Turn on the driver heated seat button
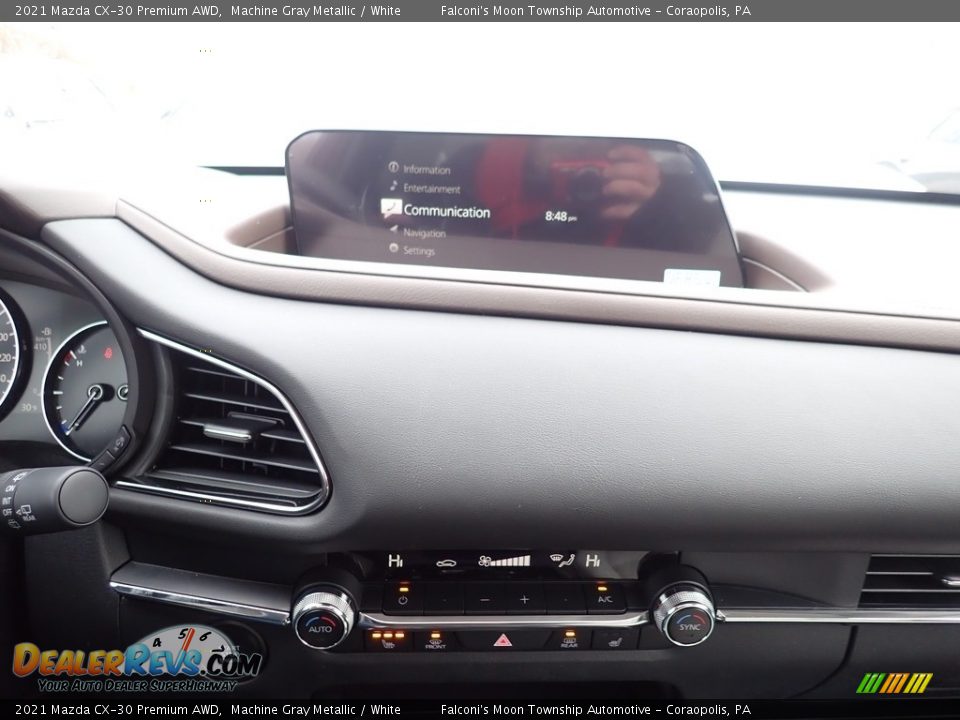 (388, 640)
